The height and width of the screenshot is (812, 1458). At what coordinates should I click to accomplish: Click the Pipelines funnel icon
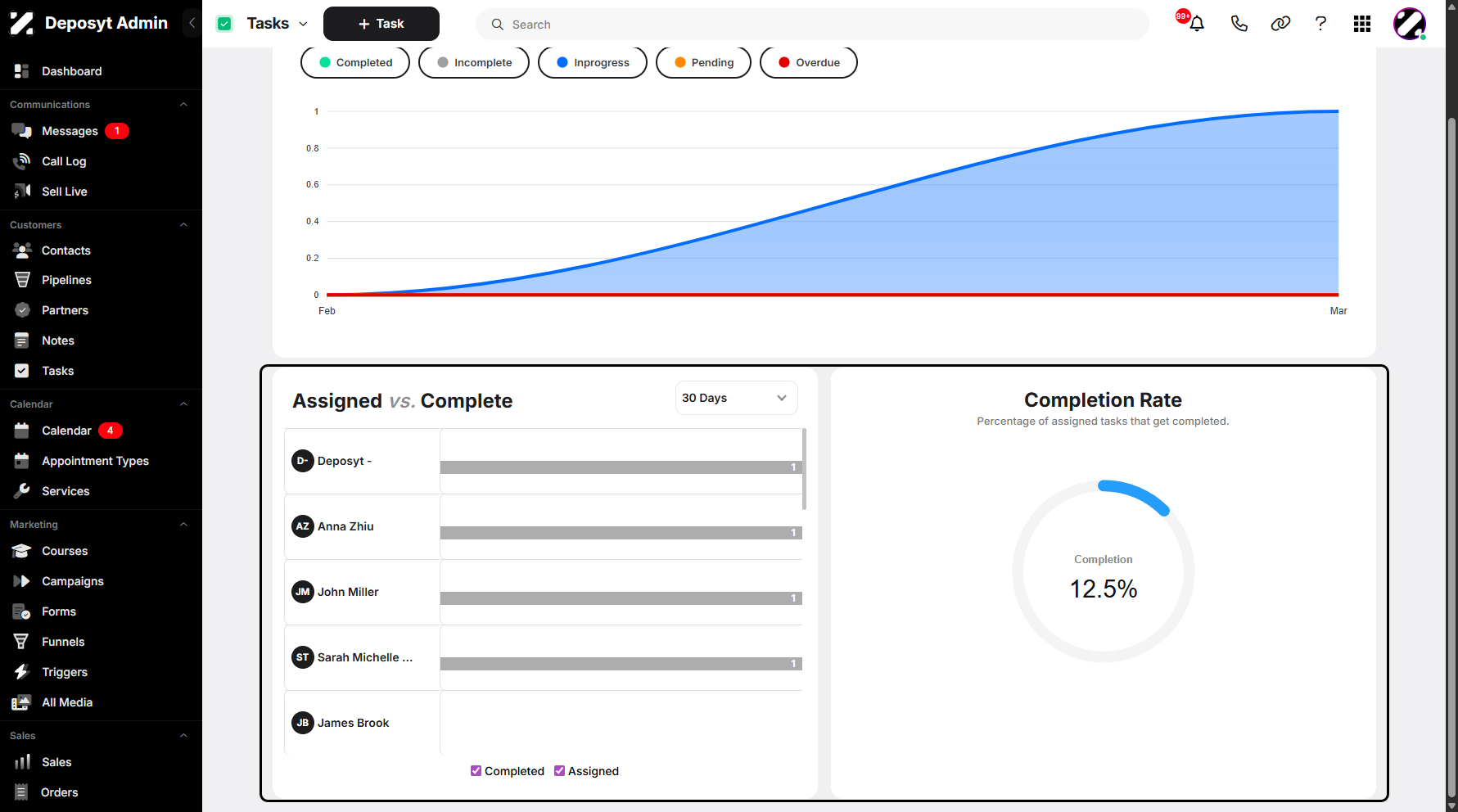[x=22, y=280]
